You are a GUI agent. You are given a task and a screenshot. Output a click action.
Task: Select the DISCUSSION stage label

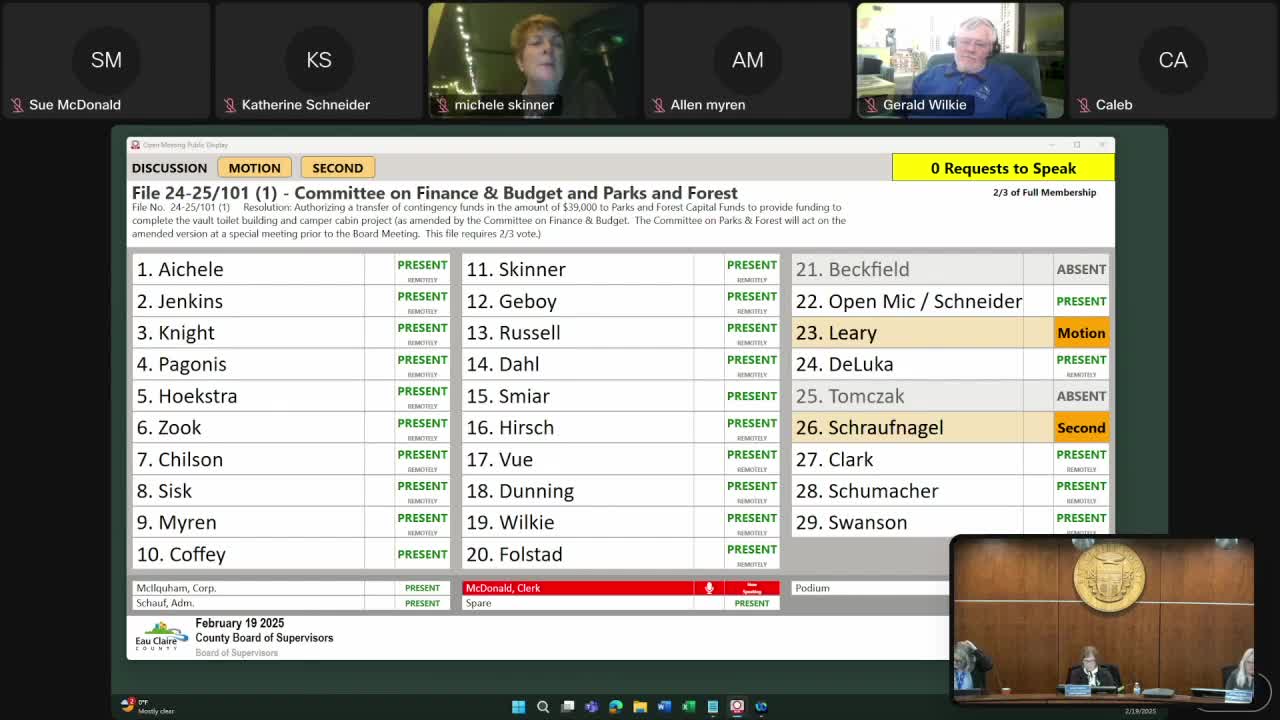pyautogui.click(x=169, y=168)
